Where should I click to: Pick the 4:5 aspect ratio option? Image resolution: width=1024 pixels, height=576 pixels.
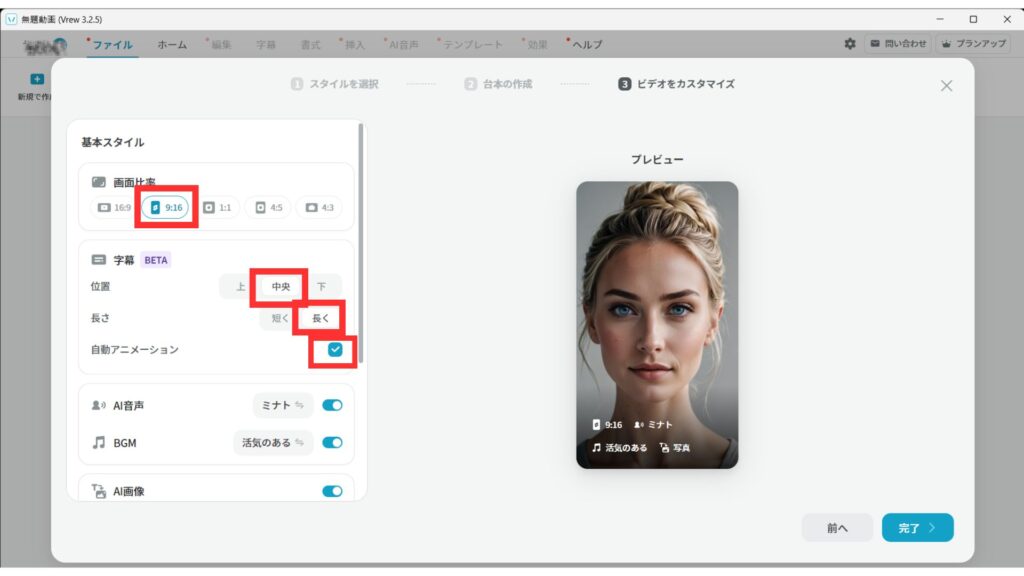(267, 207)
